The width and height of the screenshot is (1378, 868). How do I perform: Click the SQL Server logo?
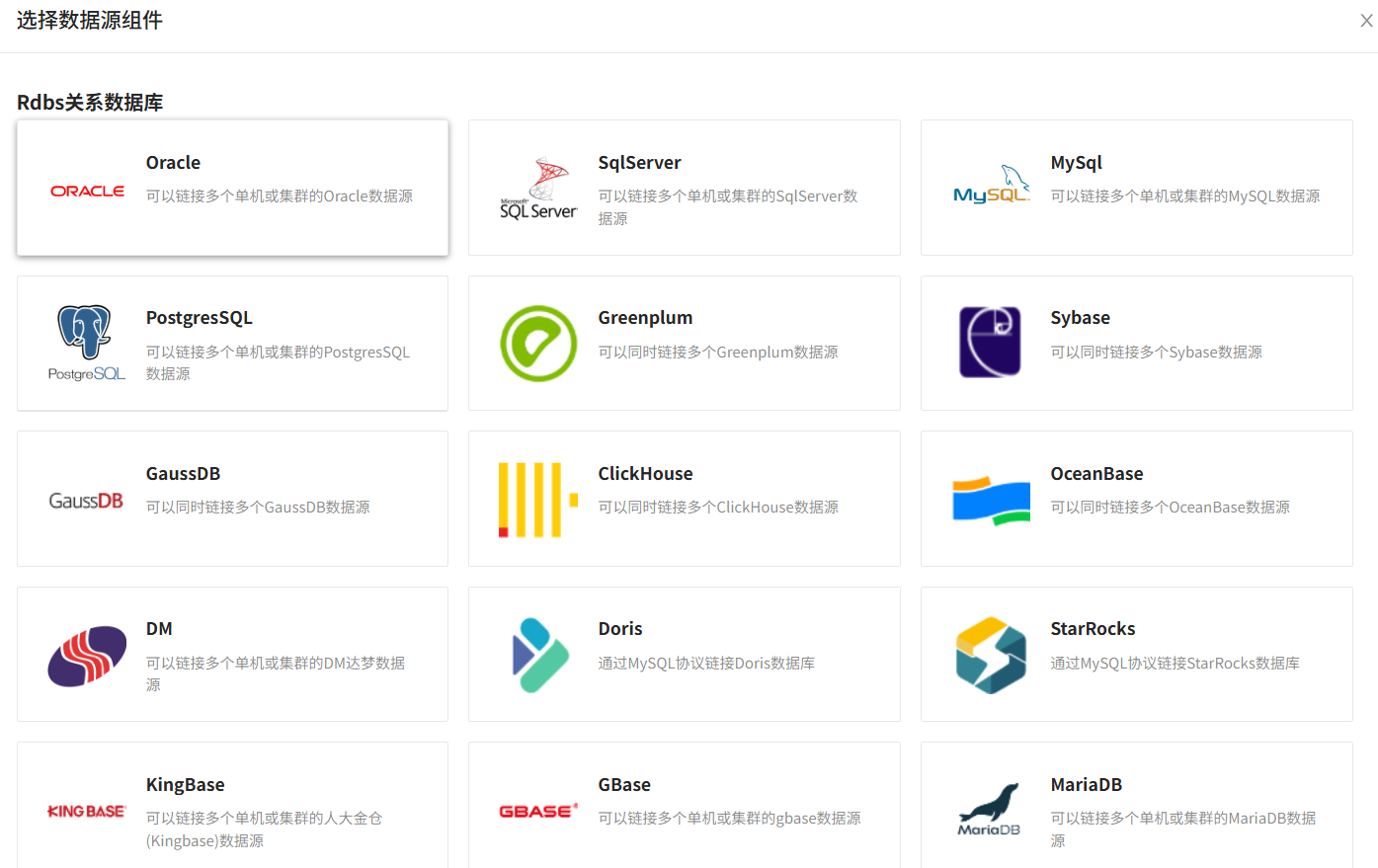pyautogui.click(x=539, y=188)
